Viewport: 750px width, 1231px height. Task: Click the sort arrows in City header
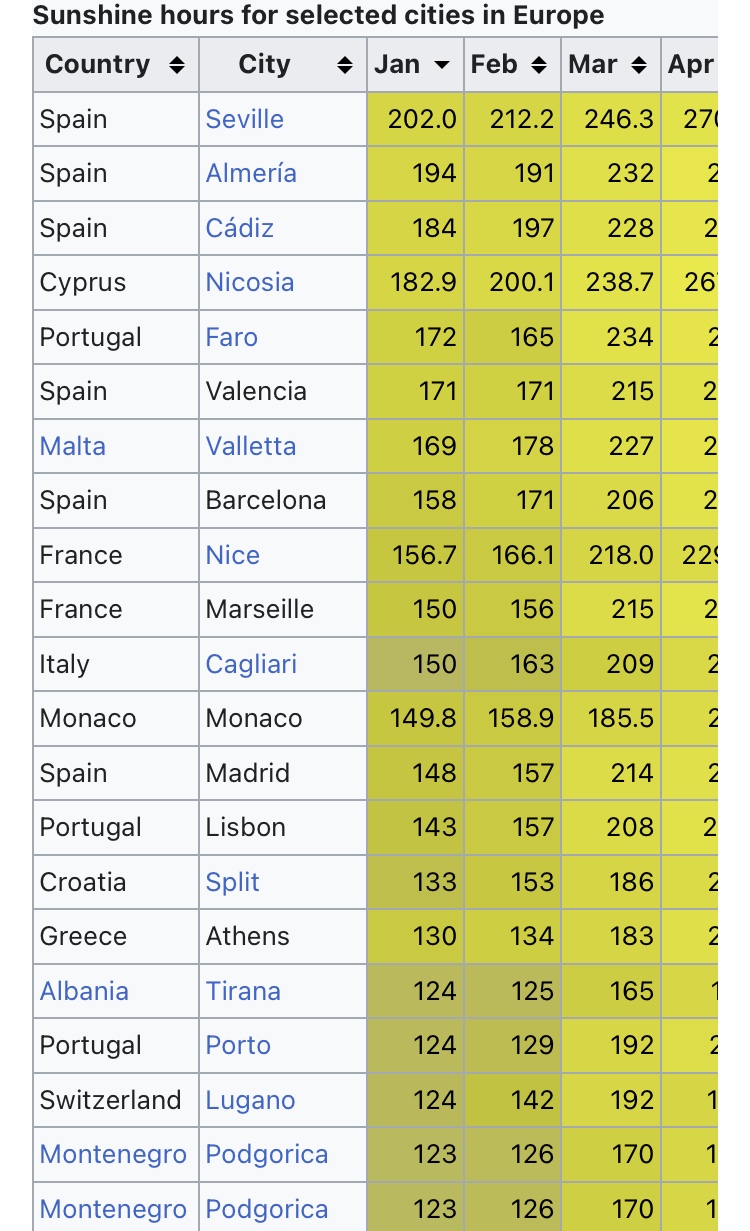click(345, 66)
